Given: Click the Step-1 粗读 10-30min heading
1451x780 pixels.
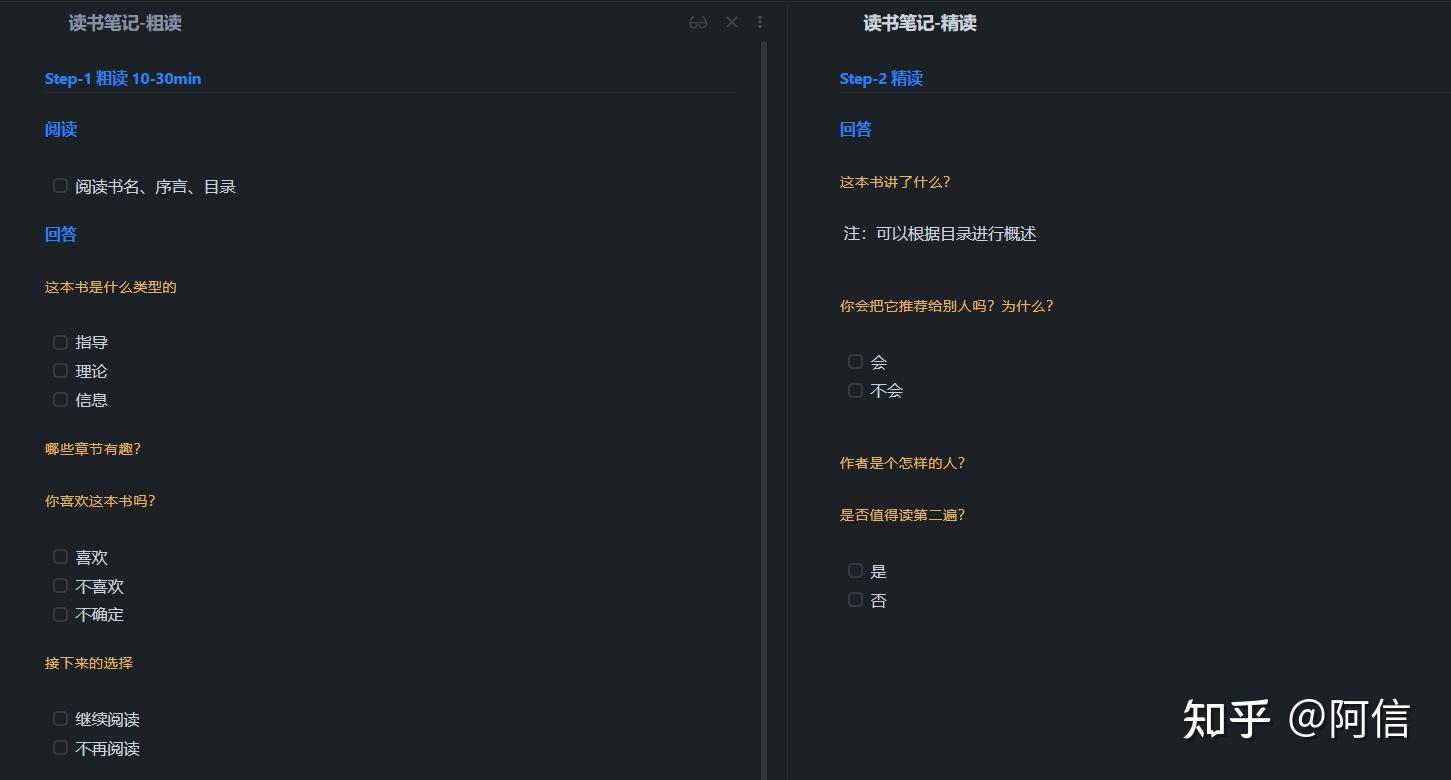Looking at the screenshot, I should tap(122, 78).
